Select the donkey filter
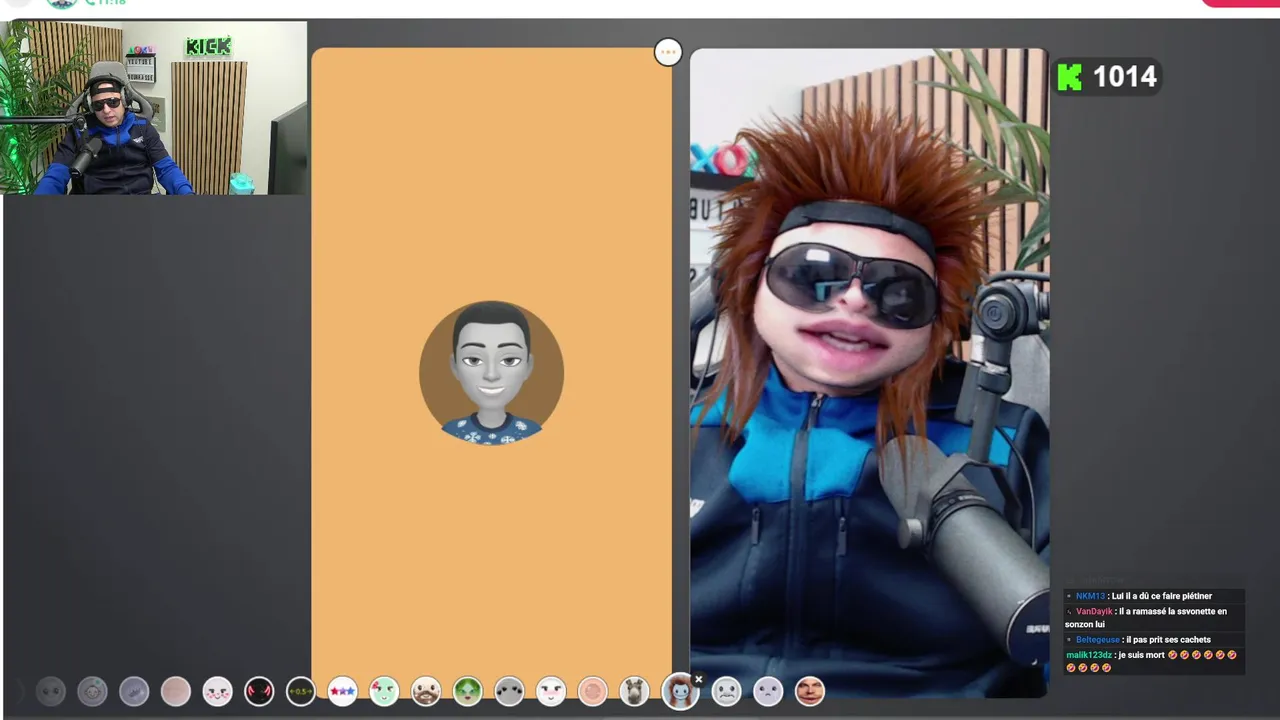Screen dimensions: 1280x720 coord(634,691)
